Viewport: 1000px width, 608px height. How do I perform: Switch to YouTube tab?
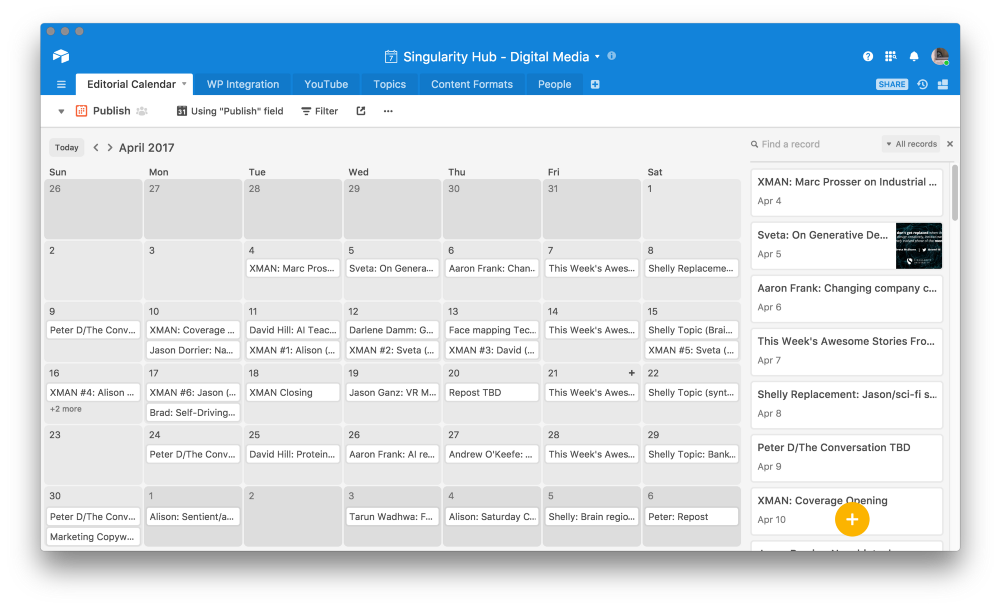(326, 84)
